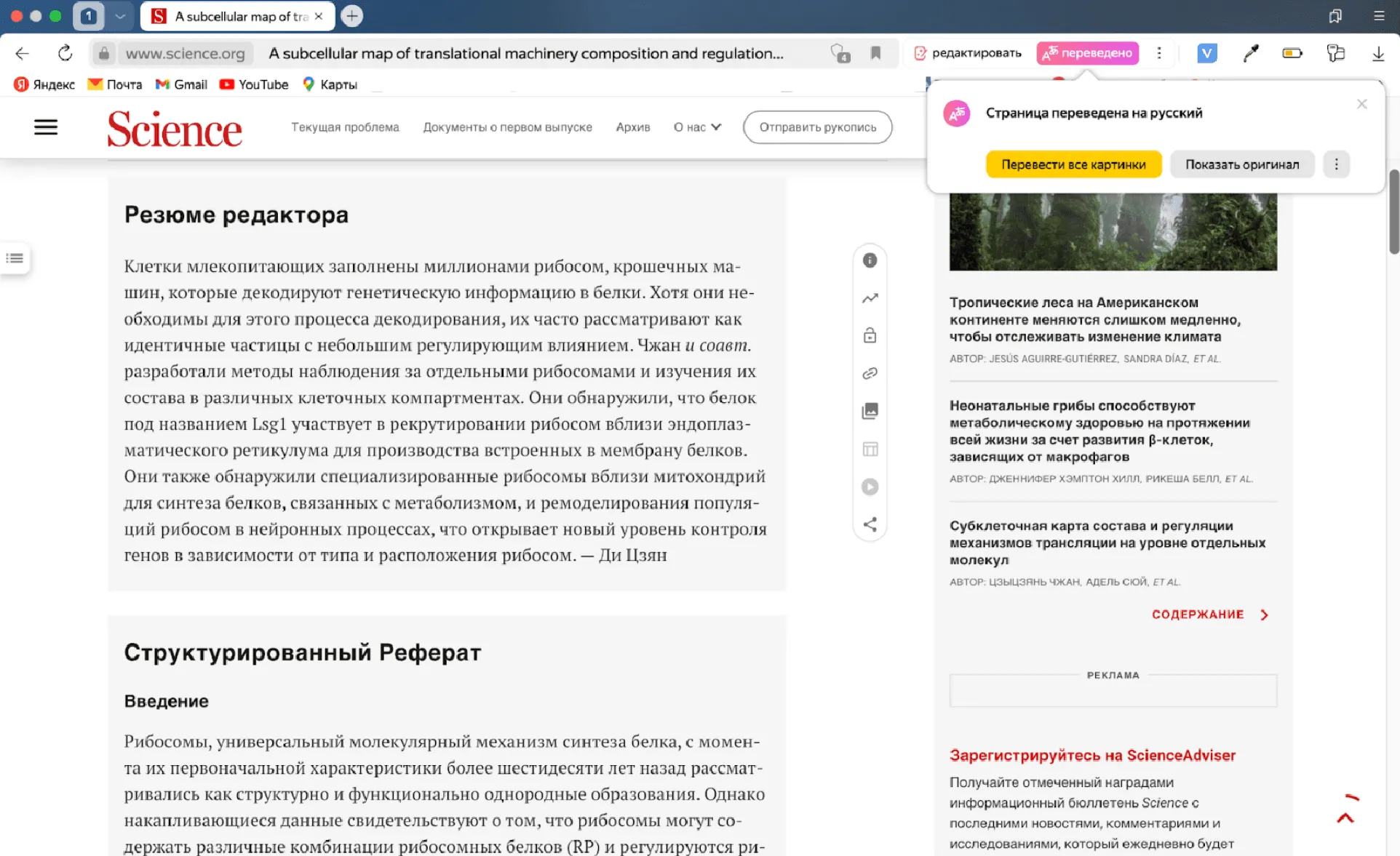Open the 'Субклеточная карта состава' article link
Screen dimensions: 1400x856
[1107, 543]
